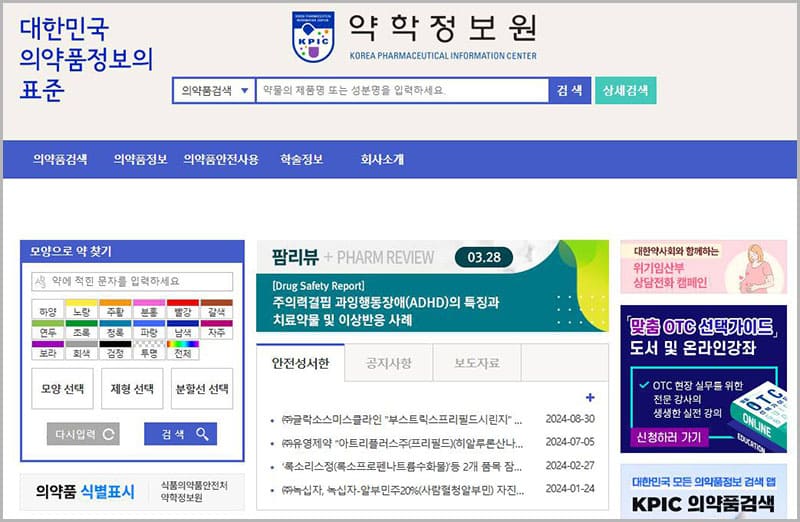The width and height of the screenshot is (800, 522).
Task: Select the 노랑 yellow color swatch
Action: pos(82,310)
